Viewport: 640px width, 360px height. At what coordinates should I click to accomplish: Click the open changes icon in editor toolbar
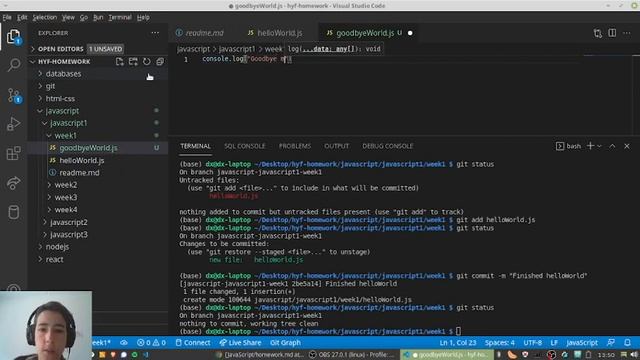[598, 33]
